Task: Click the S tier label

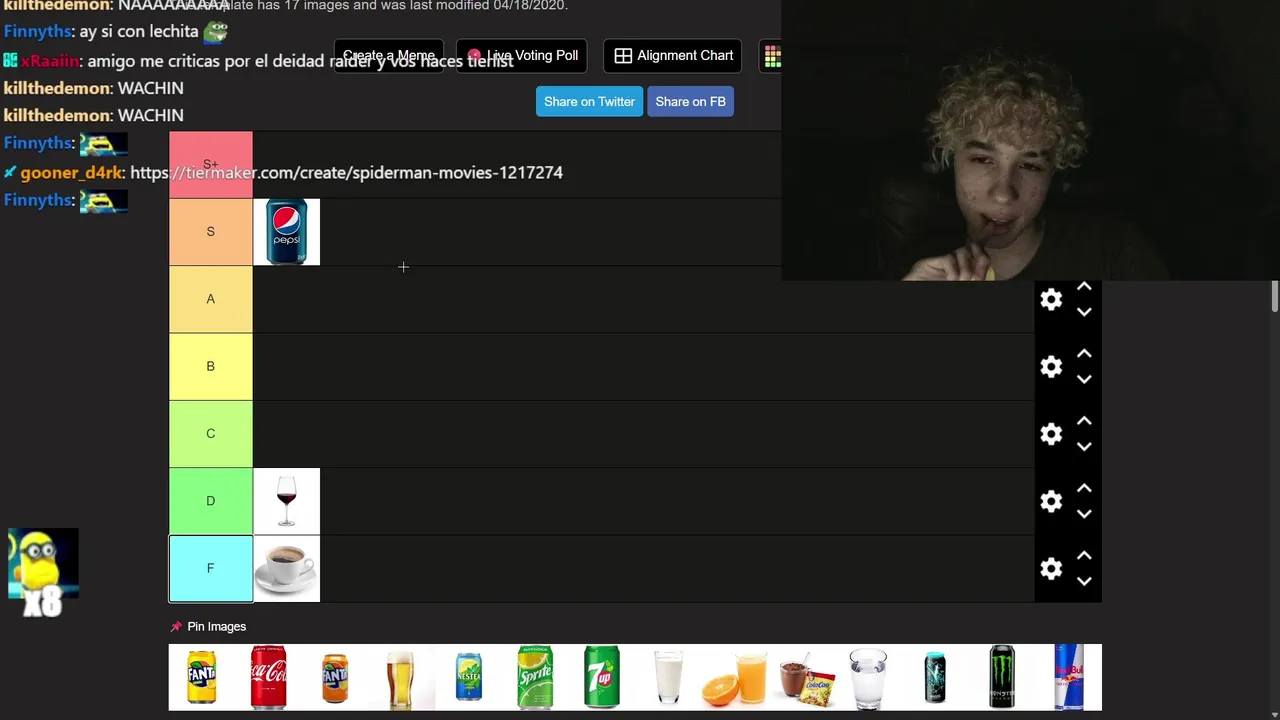Action: pos(210,232)
